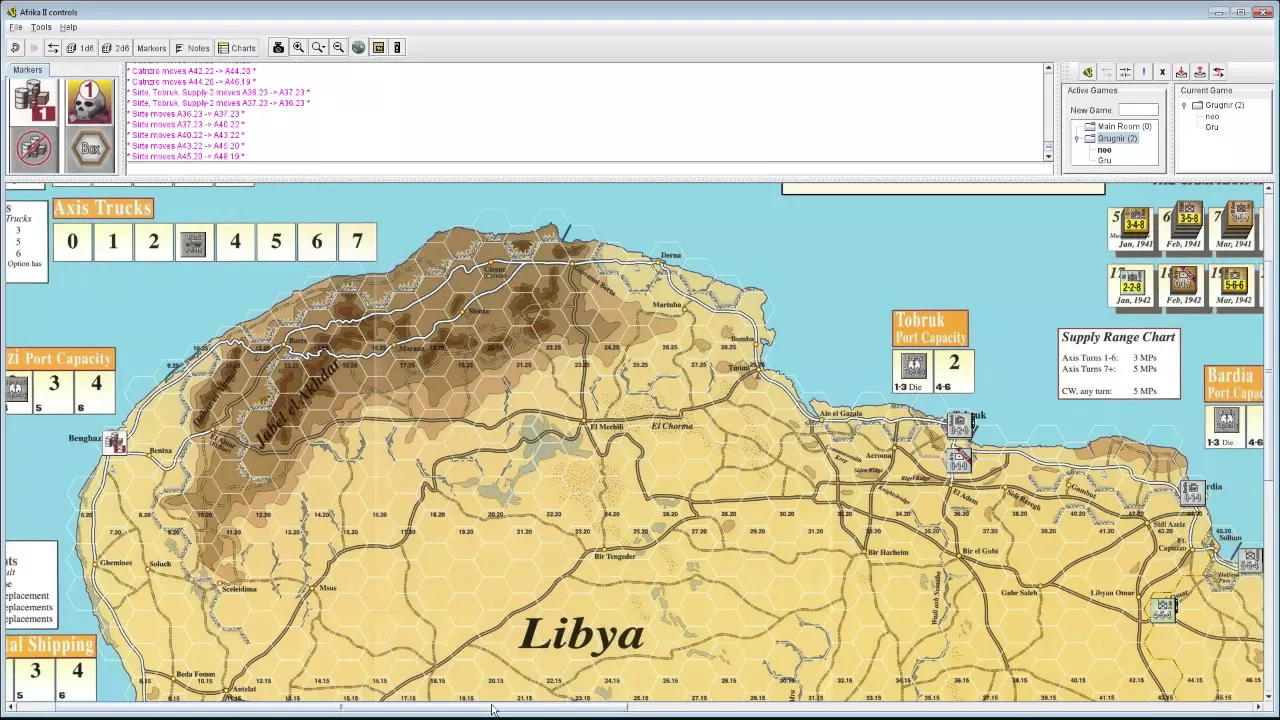Click the map horizontal scrollbar thumb
The width and height of the screenshot is (1280, 720).
[484, 707]
